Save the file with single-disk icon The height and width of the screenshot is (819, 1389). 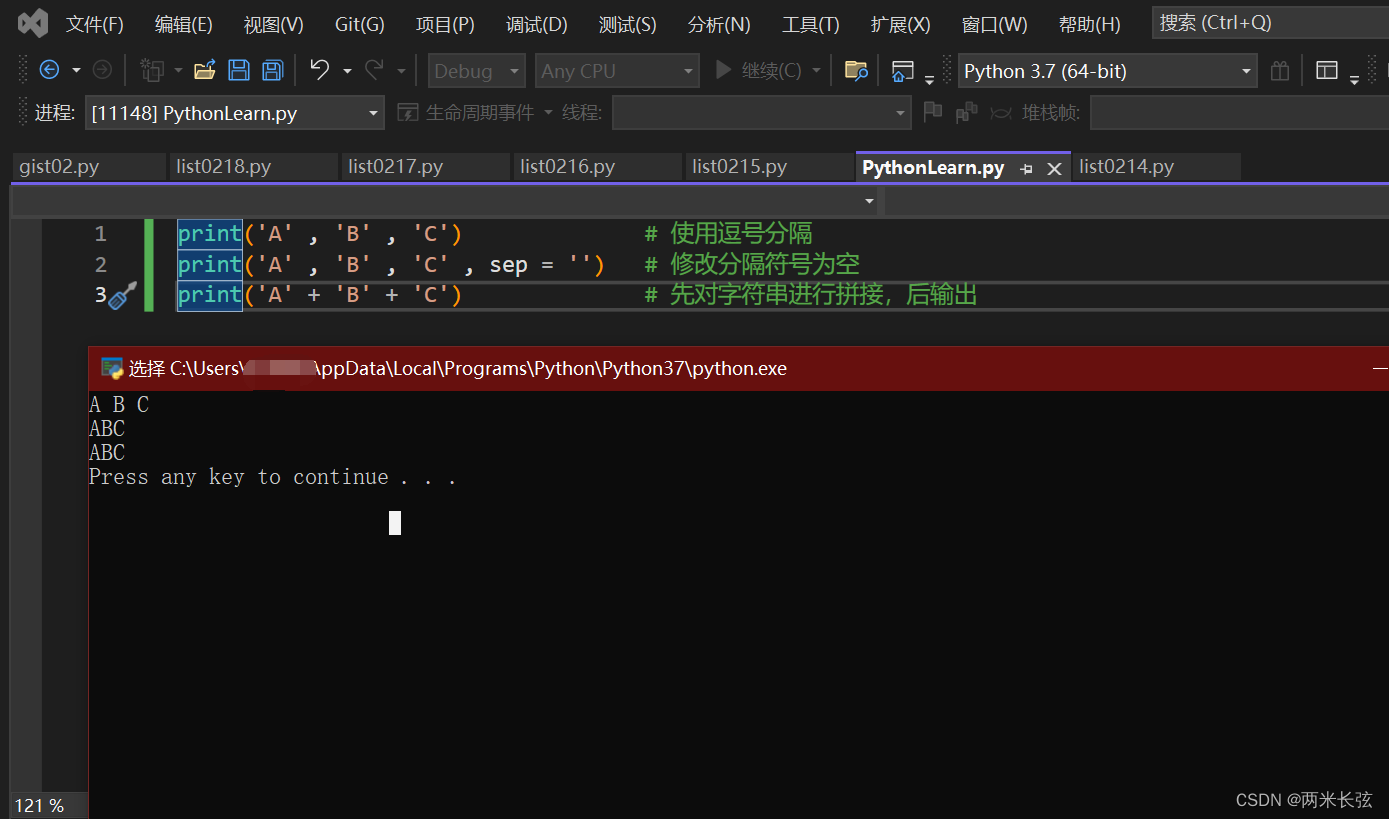click(x=239, y=70)
